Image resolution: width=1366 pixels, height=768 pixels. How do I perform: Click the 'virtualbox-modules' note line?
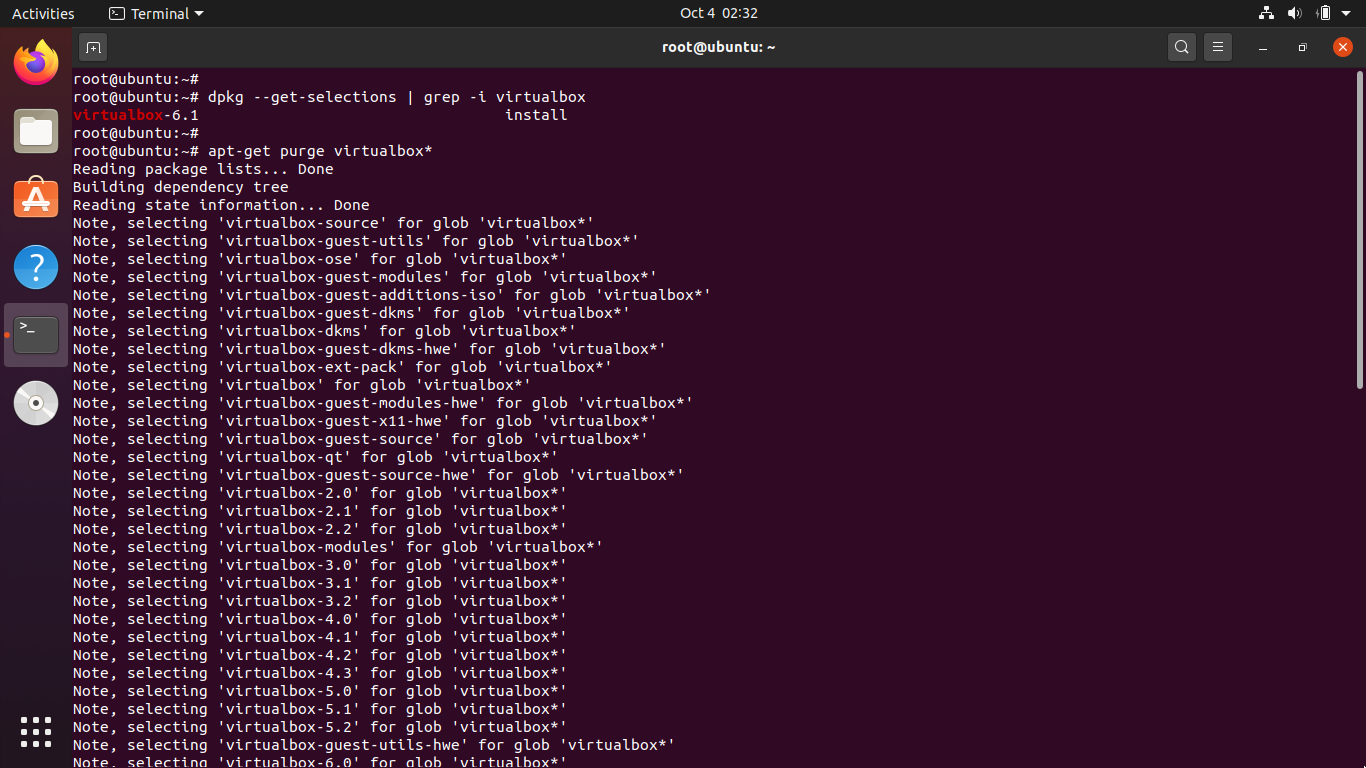[x=338, y=547]
